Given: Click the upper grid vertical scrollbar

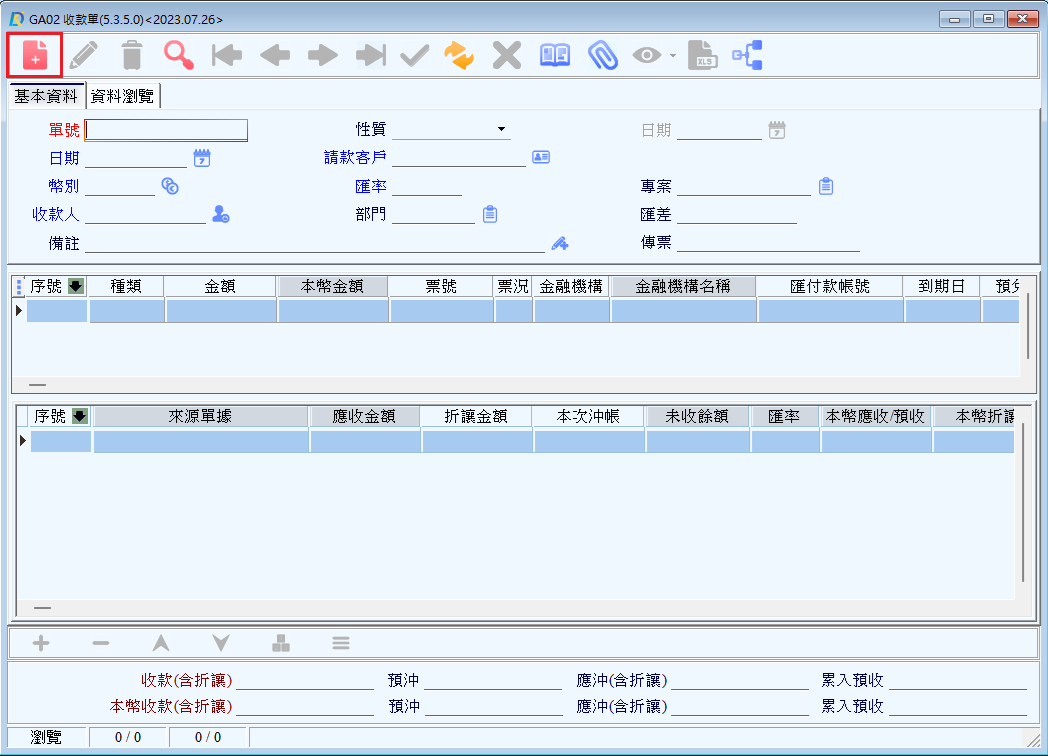Looking at the screenshot, I should [x=1027, y=325].
